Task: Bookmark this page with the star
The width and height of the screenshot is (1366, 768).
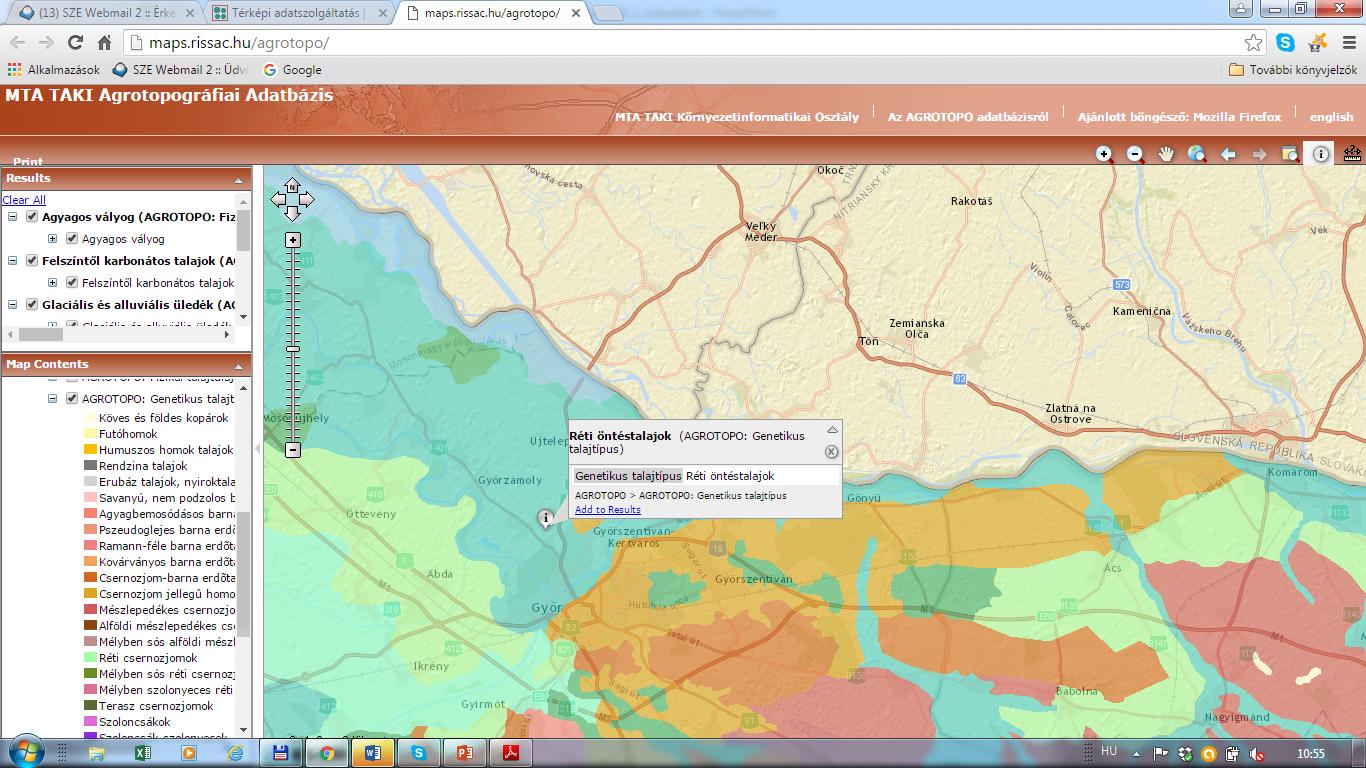Action: [1253, 43]
